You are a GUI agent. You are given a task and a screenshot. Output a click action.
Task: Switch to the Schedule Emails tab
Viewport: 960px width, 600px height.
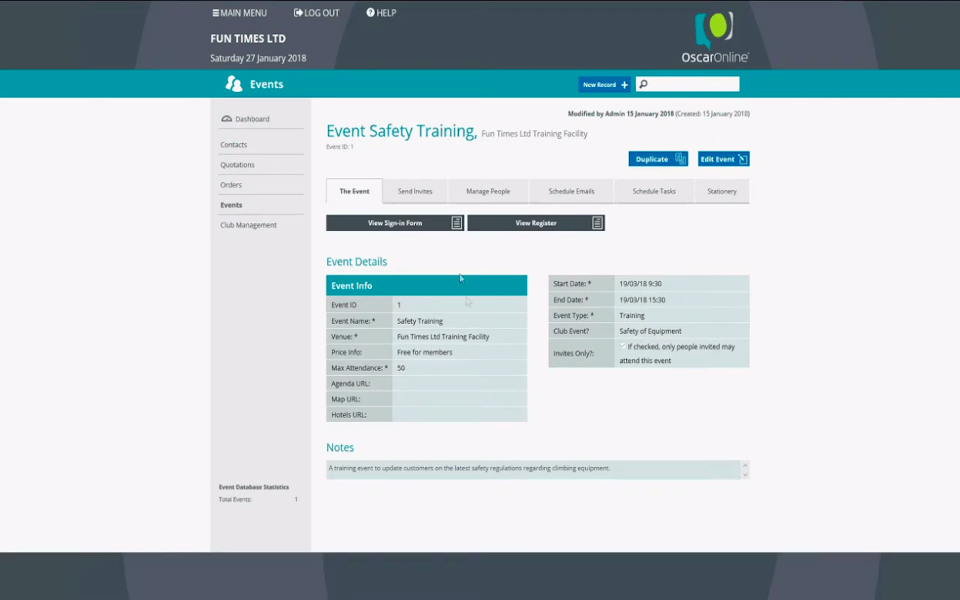point(571,191)
